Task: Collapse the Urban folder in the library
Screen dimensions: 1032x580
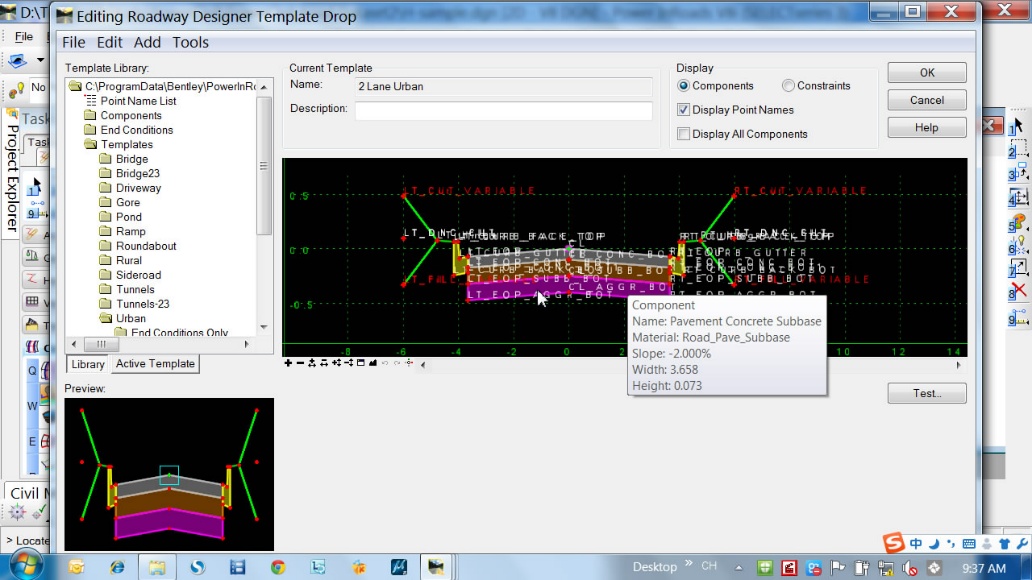Action: [106, 319]
